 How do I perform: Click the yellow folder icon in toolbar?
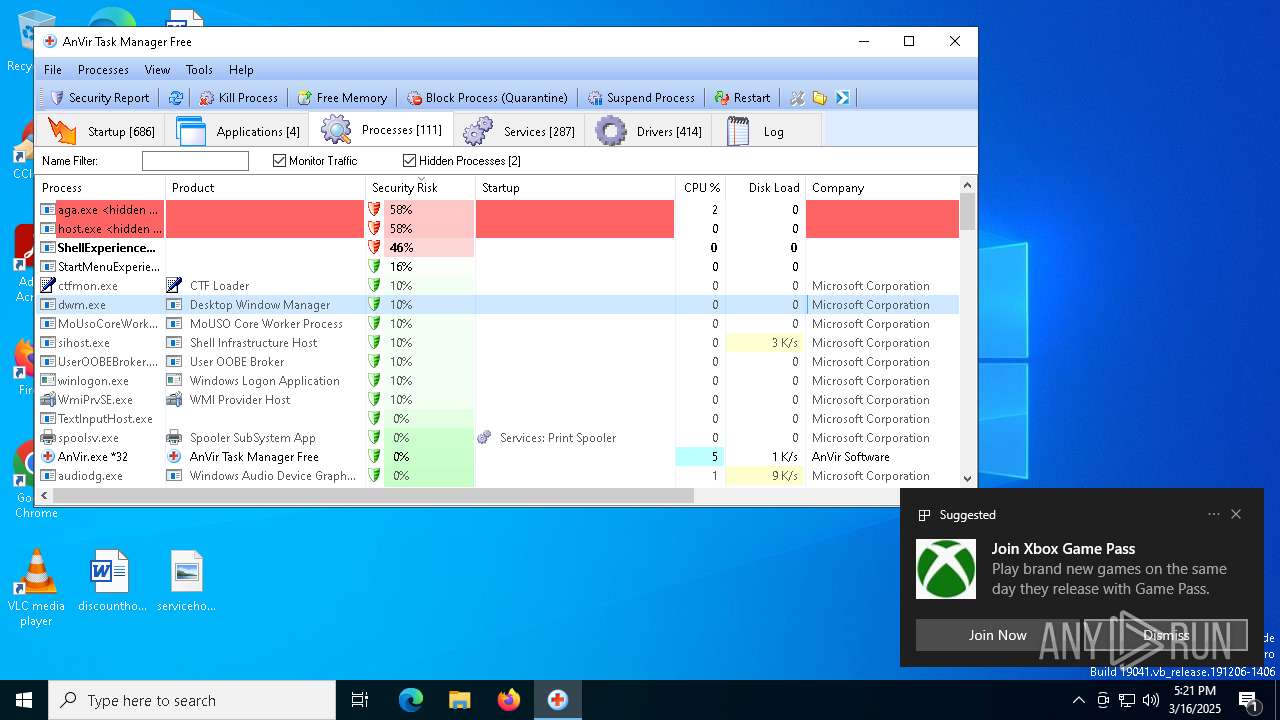[x=820, y=98]
